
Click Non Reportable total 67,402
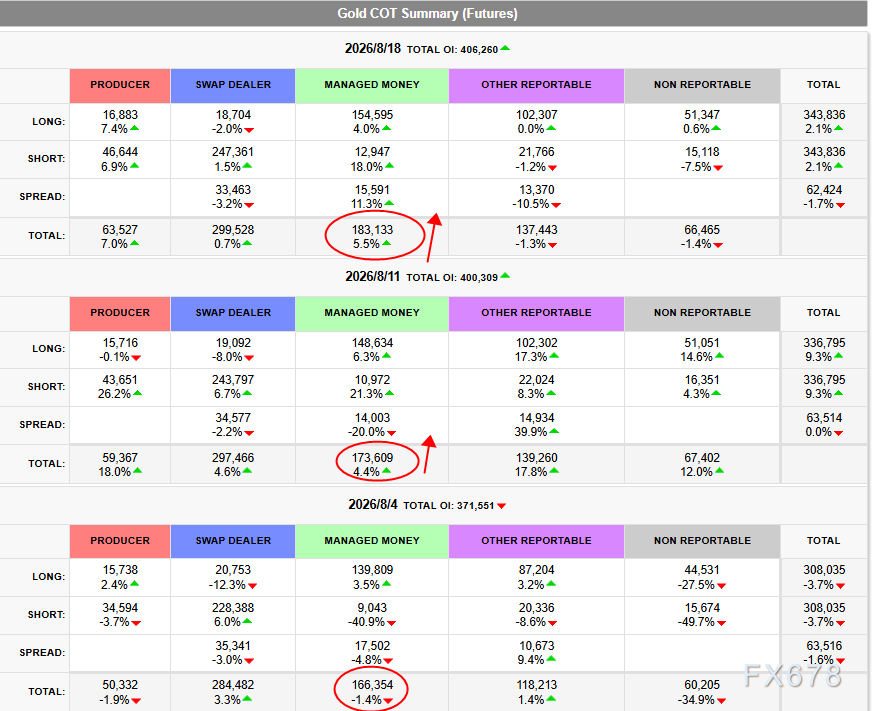[702, 458]
